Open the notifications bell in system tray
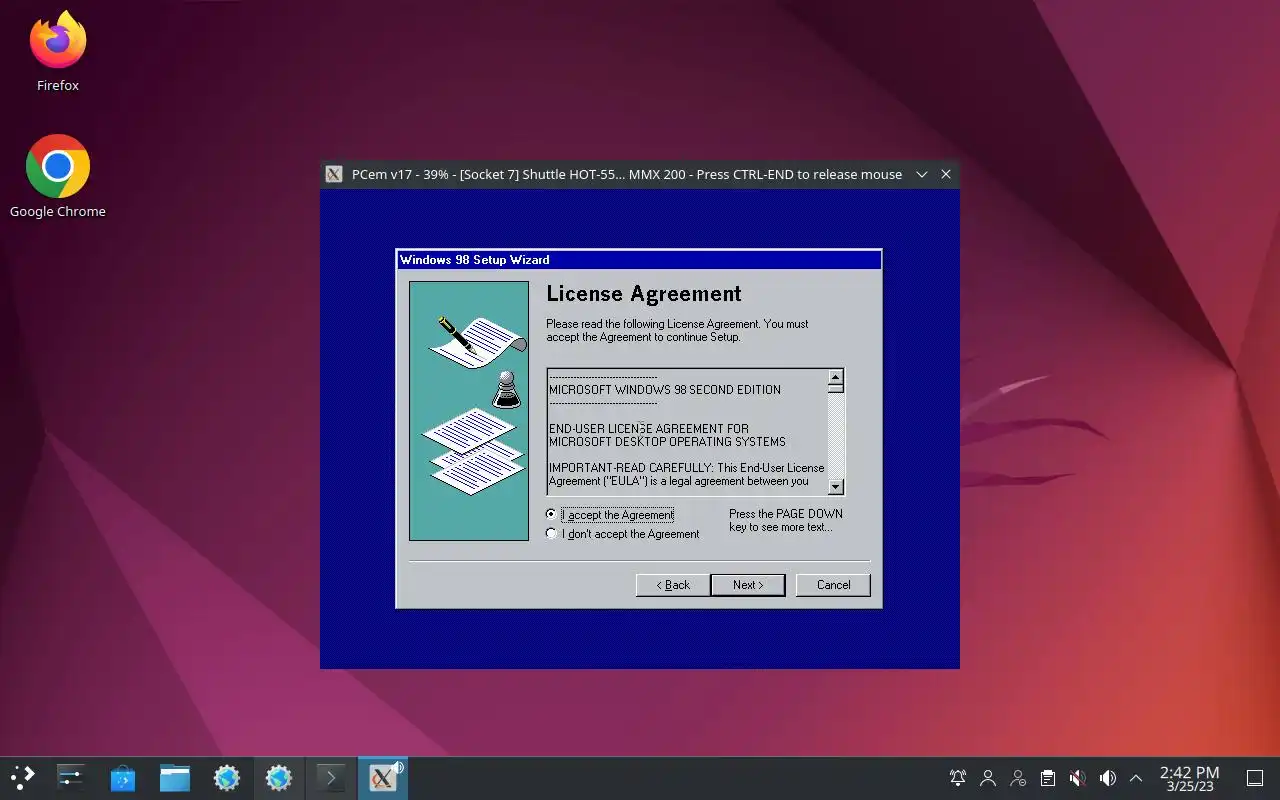This screenshot has height=800, width=1280. [x=958, y=778]
